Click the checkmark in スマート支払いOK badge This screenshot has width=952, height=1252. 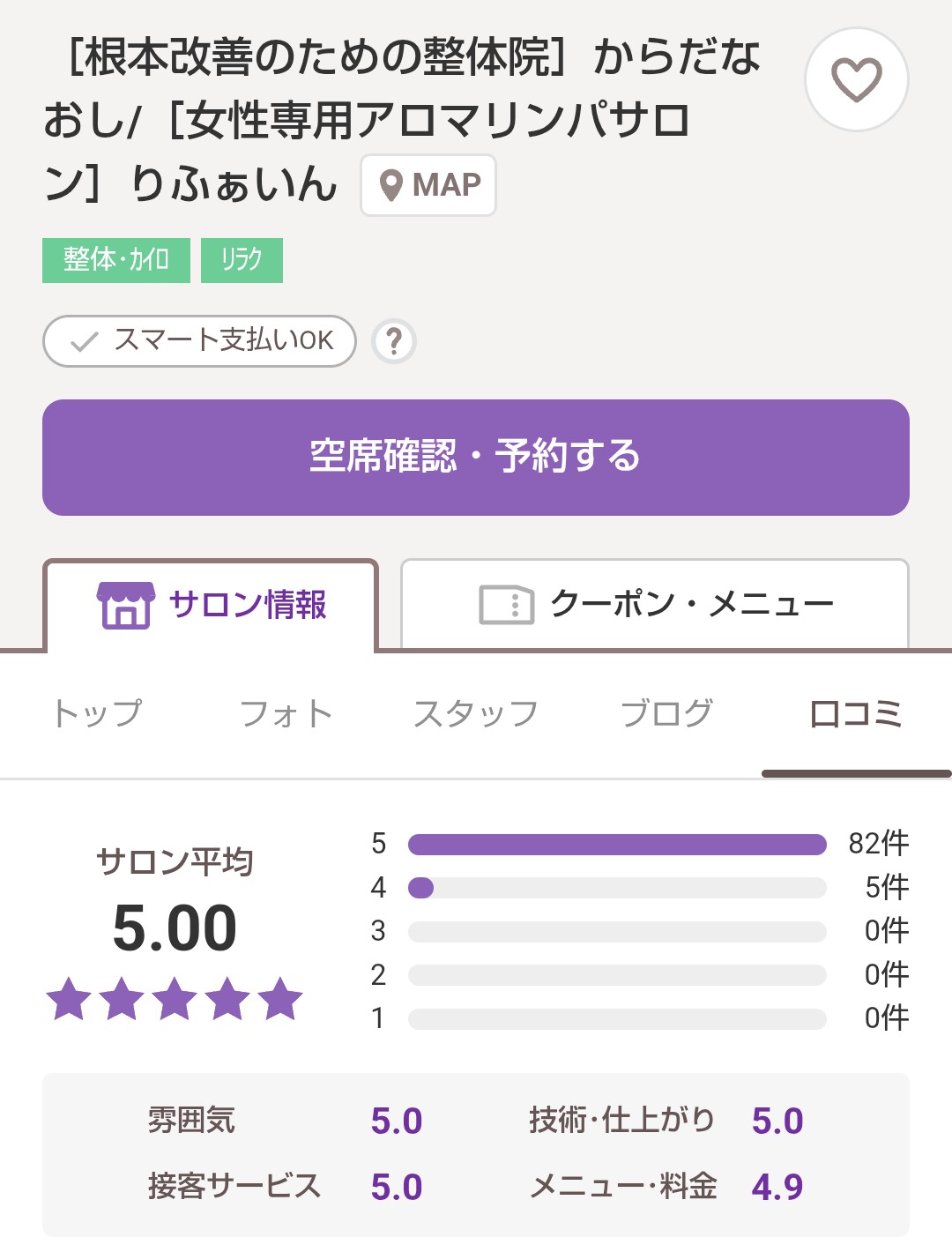click(x=84, y=341)
